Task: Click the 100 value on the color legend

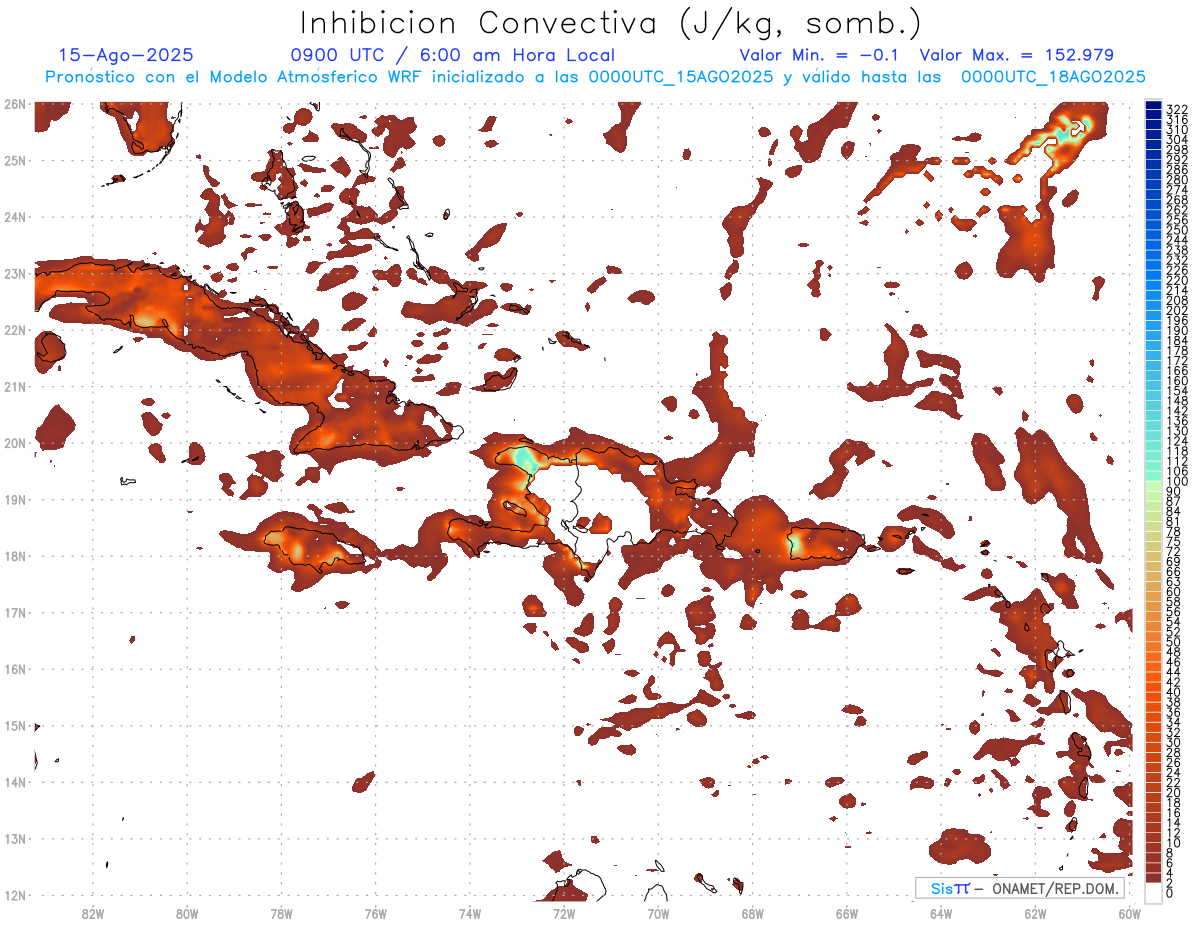Action: click(1177, 482)
